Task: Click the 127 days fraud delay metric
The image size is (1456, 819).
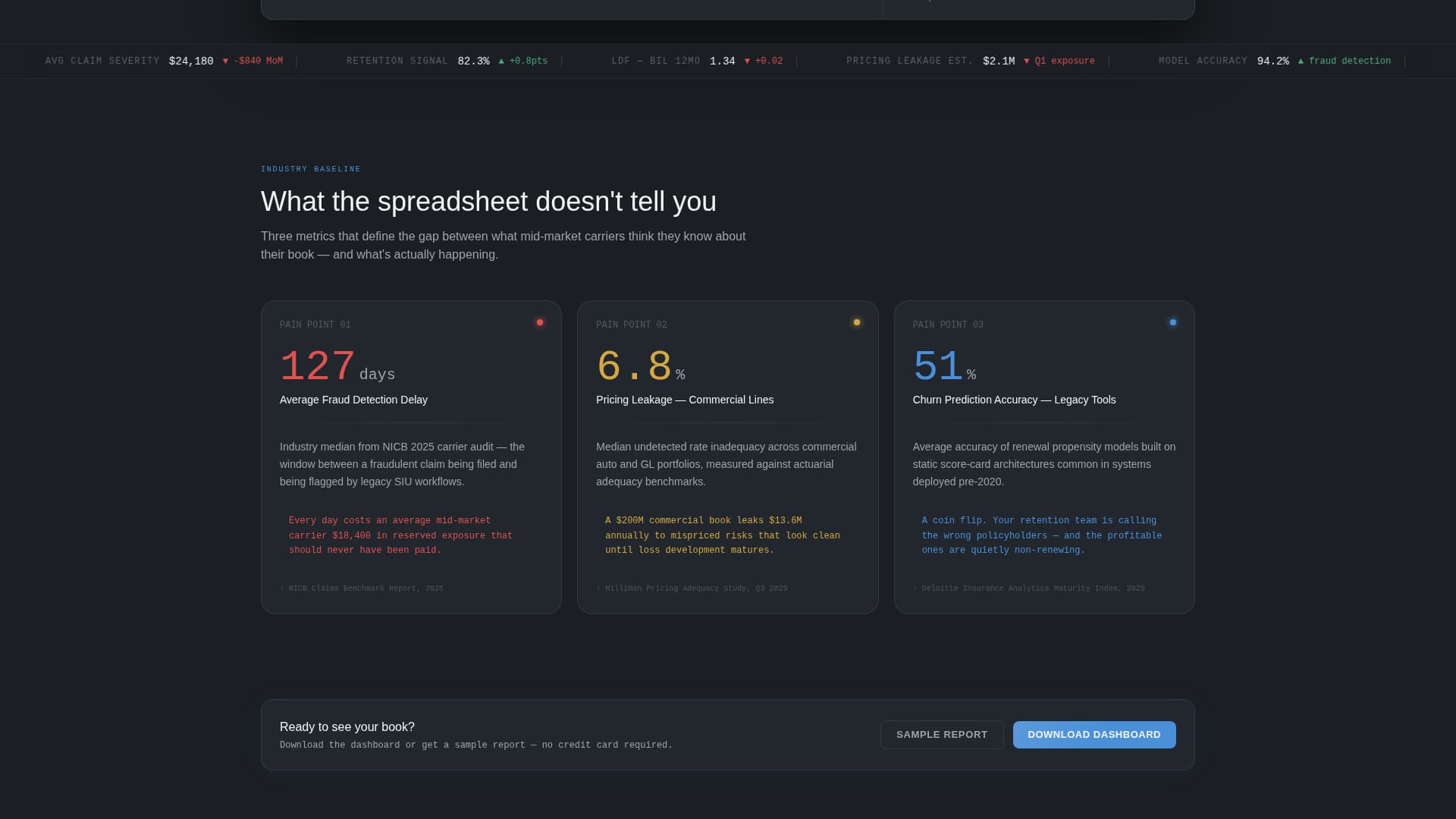Action: [337, 367]
